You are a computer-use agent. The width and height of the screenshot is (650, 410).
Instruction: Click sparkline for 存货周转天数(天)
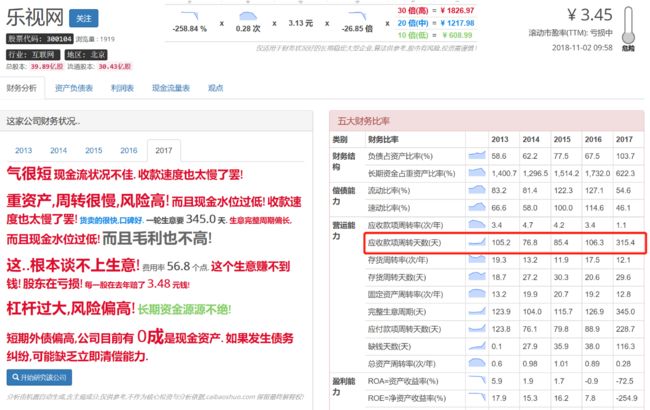pos(477,276)
